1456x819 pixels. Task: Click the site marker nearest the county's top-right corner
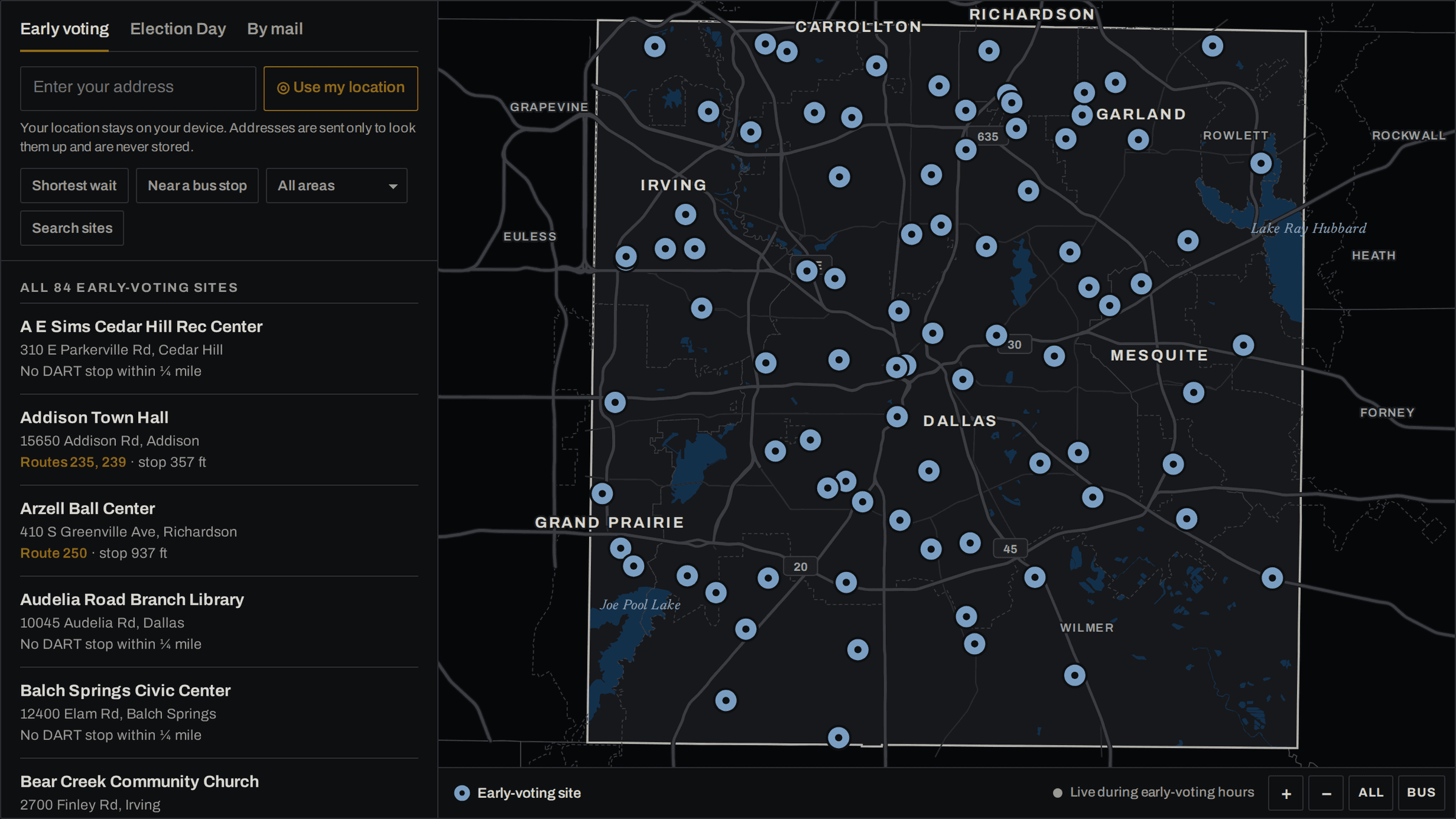pos(1212,46)
